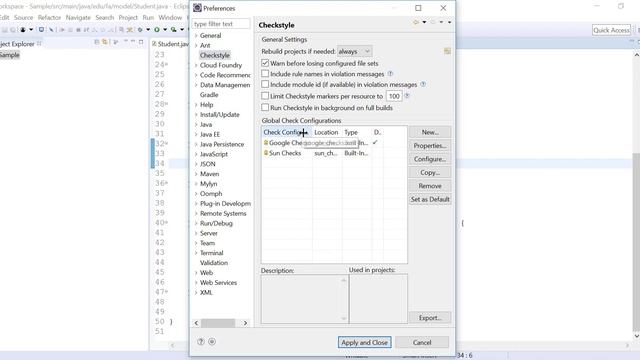Open dialog help via question mark icon
The height and width of the screenshot is (360, 640).
[200, 342]
